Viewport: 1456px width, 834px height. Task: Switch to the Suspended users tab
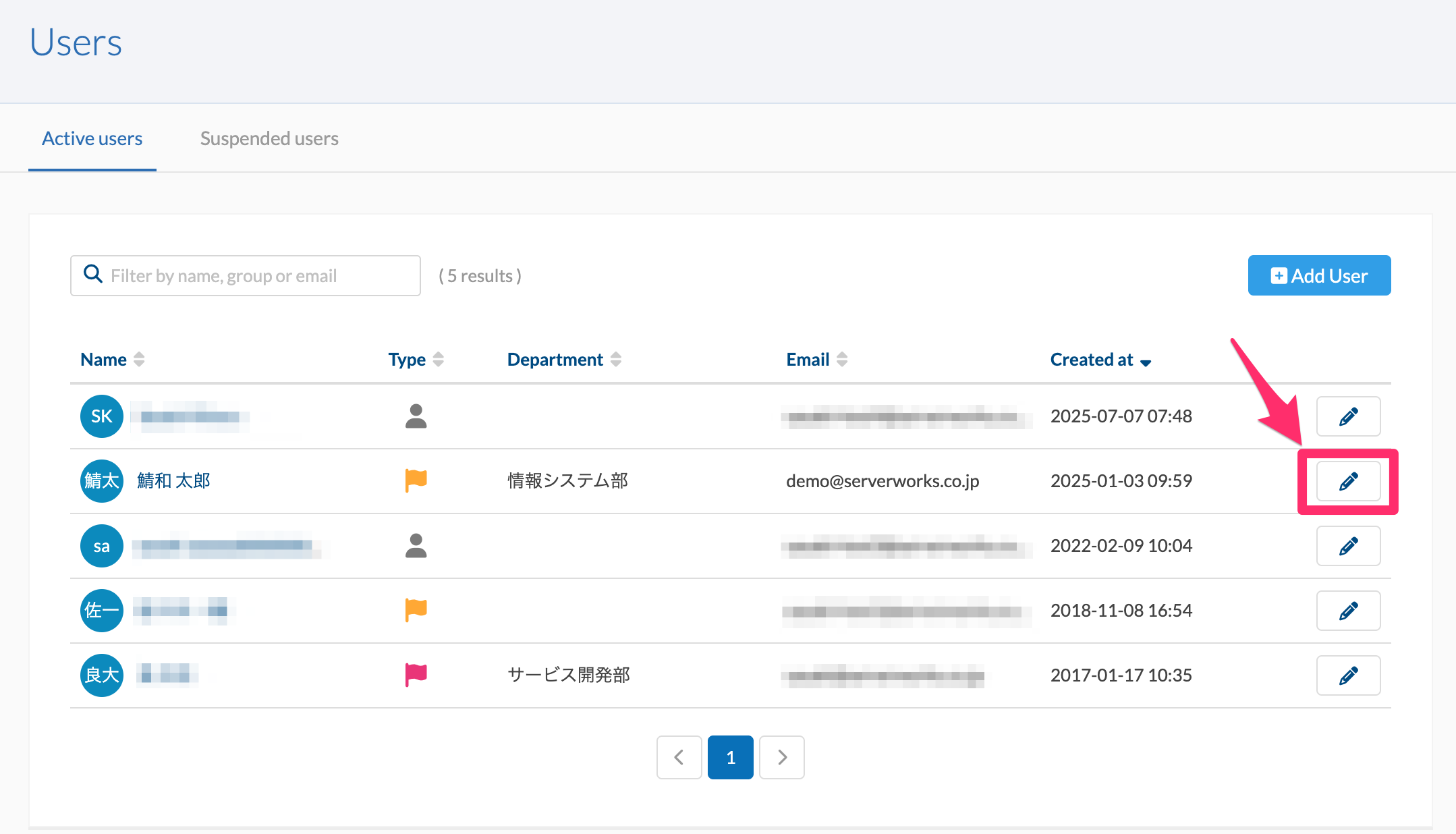(x=269, y=138)
